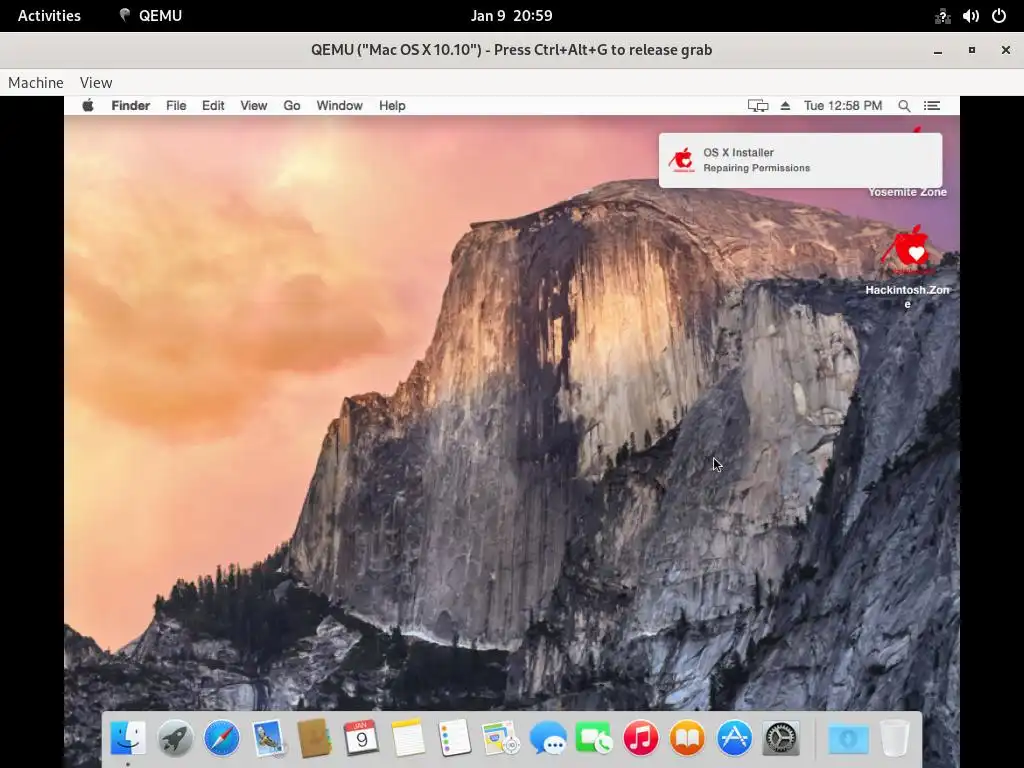
Task: Click the OS X Installer notification banner
Action: tap(800, 160)
